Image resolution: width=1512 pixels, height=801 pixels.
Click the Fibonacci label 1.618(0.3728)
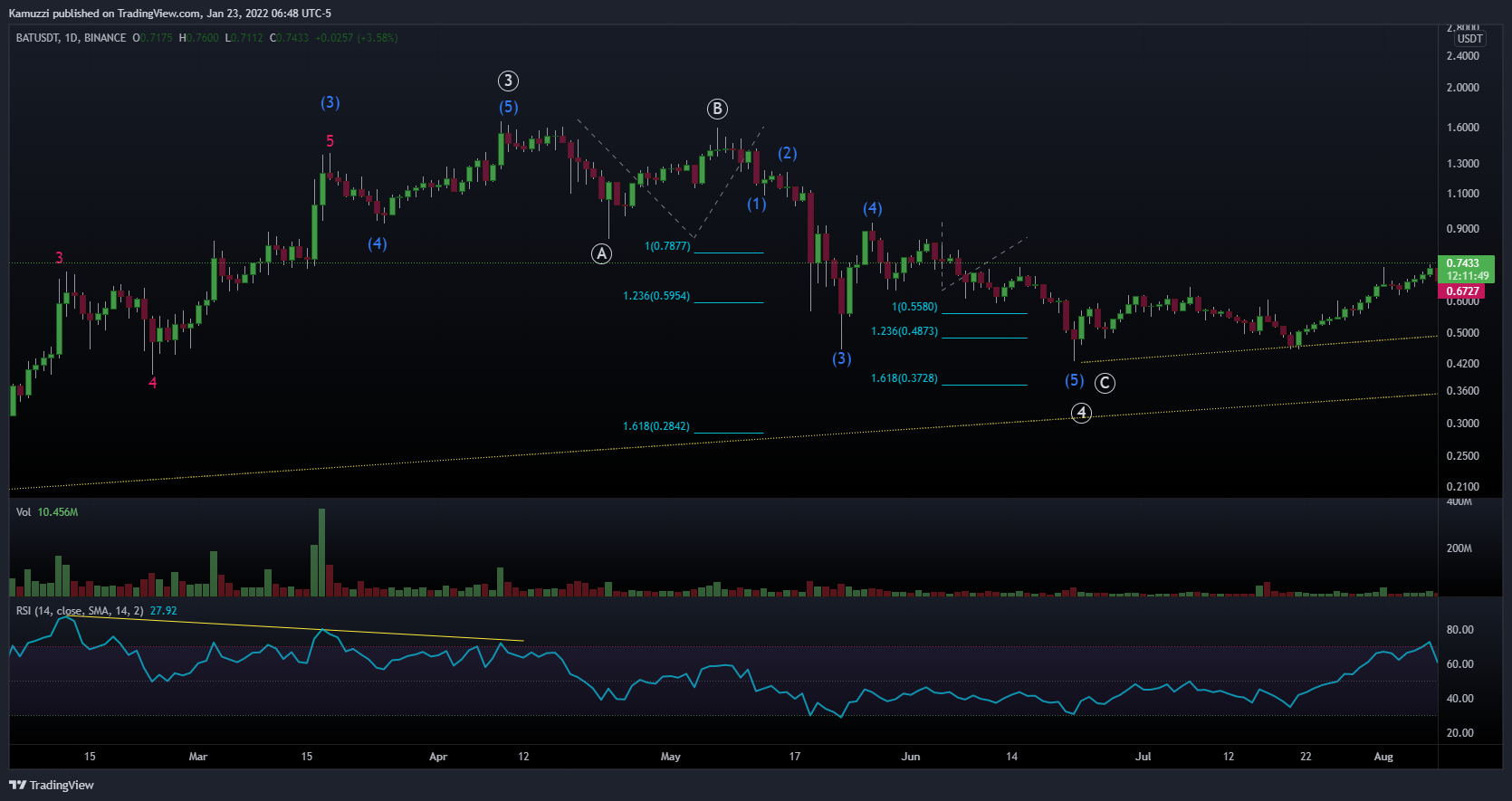(x=904, y=378)
